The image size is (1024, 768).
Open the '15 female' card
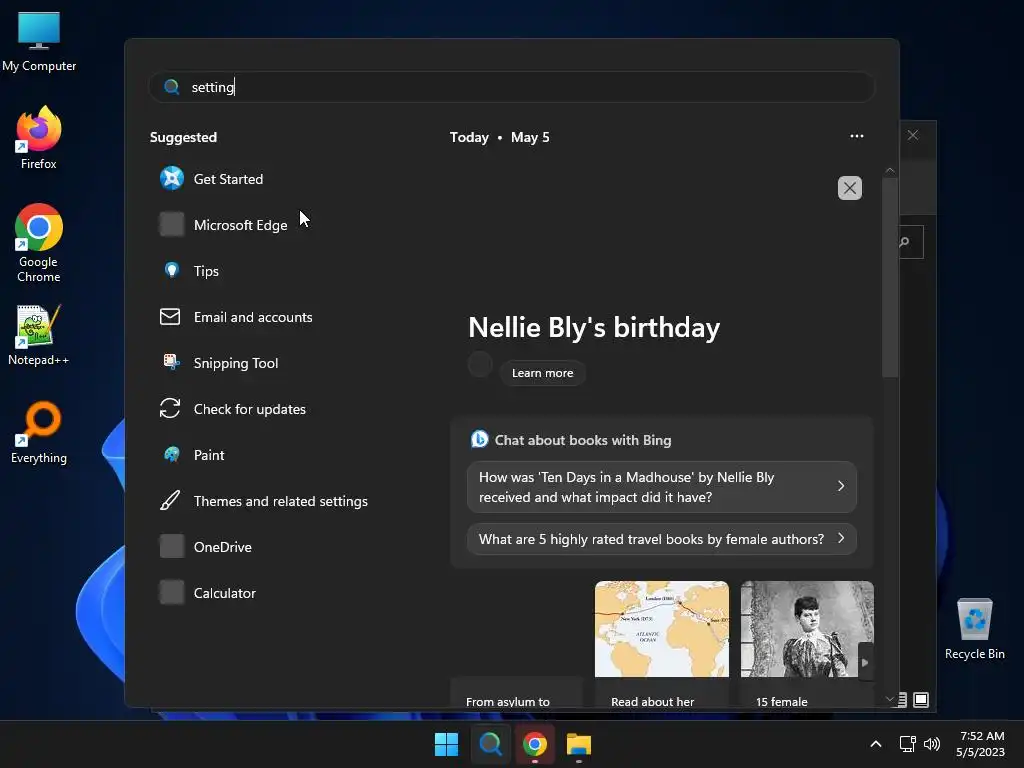point(807,692)
